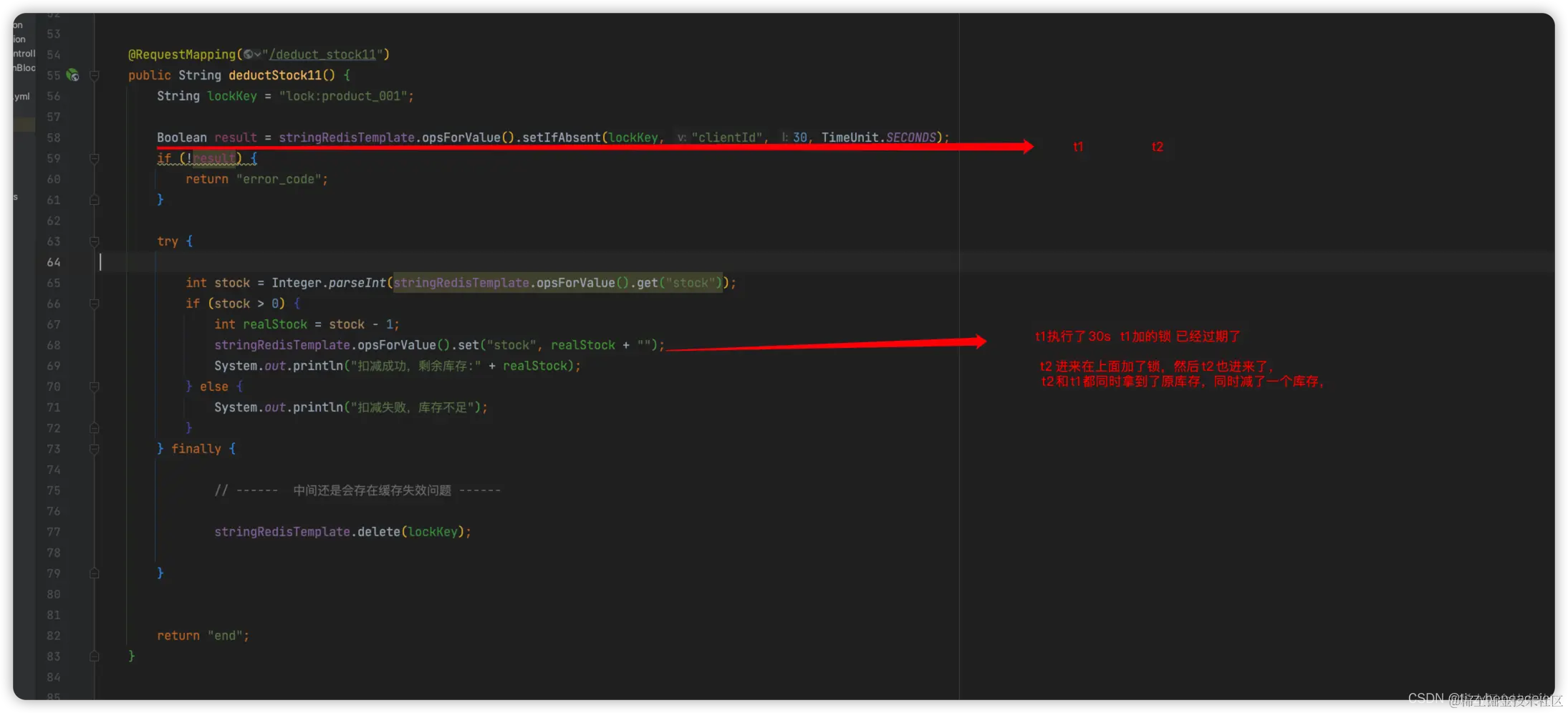1568x713 pixels.
Task: Click the "lock:product_001" string literal
Action: (343, 96)
